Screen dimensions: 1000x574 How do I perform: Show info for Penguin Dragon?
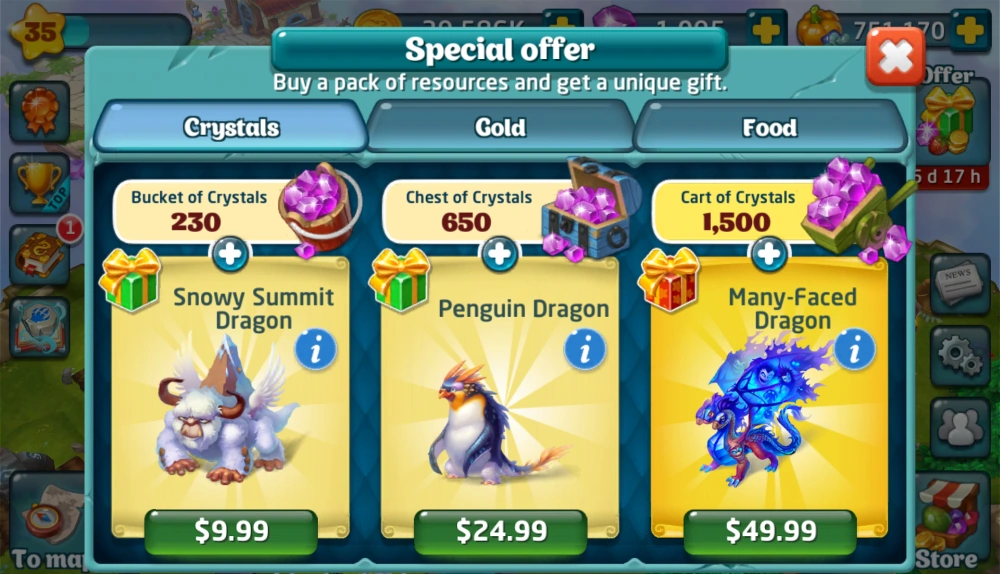pyautogui.click(x=585, y=350)
